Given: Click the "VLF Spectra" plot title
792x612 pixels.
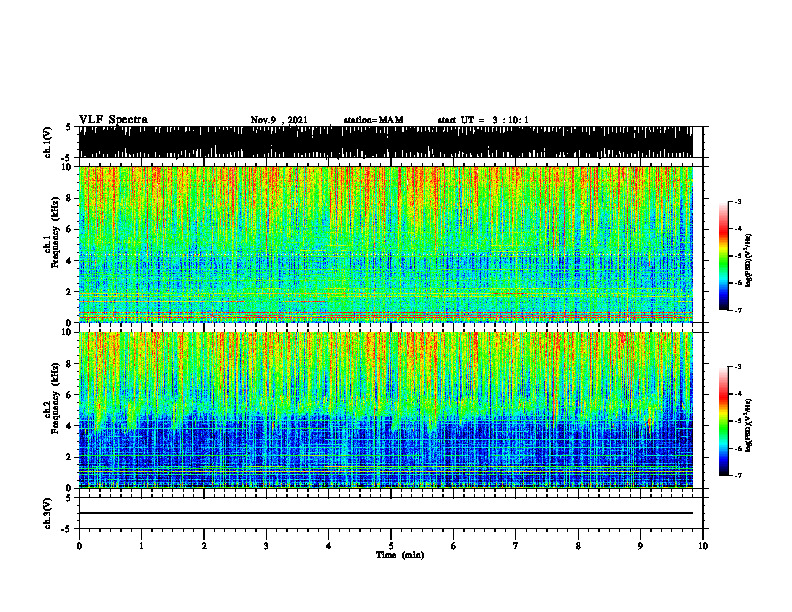Looking at the screenshot, I should coord(113,120).
